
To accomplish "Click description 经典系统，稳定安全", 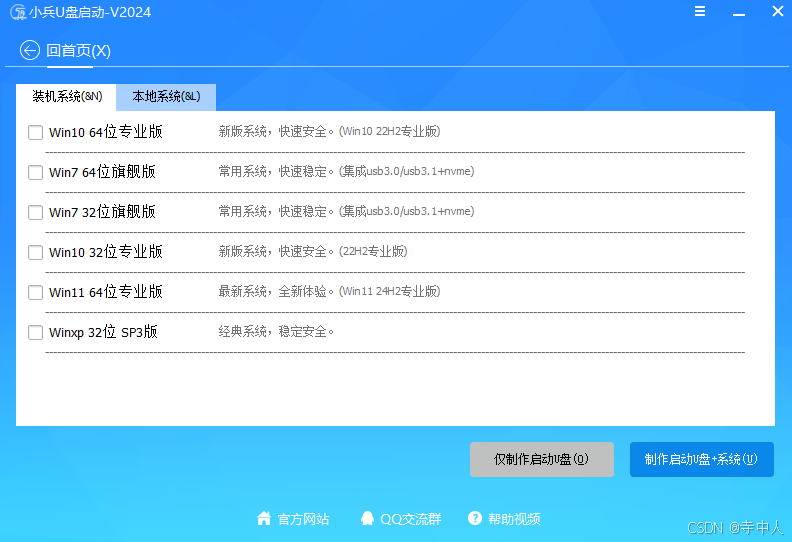I will click(x=276, y=331).
